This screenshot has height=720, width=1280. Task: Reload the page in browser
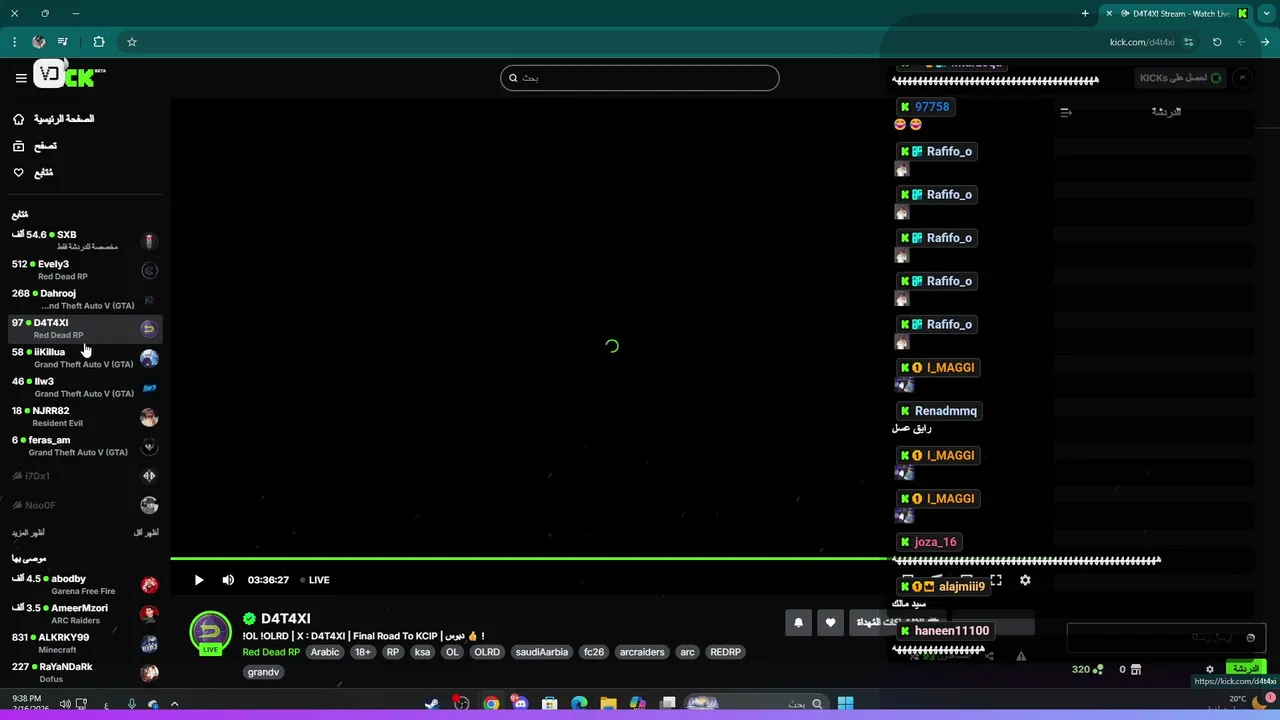(1217, 42)
